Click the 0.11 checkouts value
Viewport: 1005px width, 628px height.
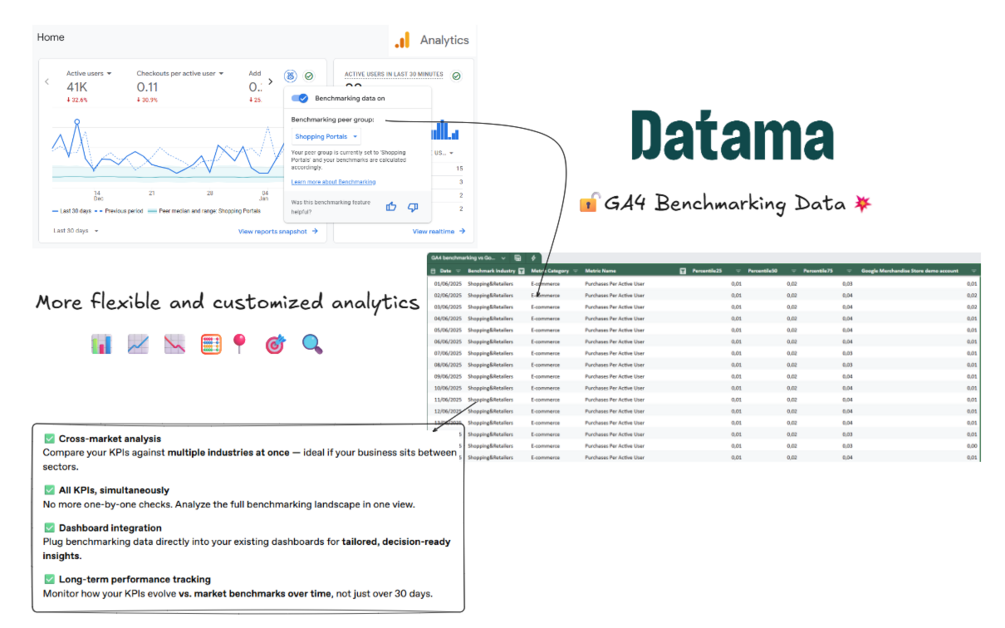(x=147, y=87)
